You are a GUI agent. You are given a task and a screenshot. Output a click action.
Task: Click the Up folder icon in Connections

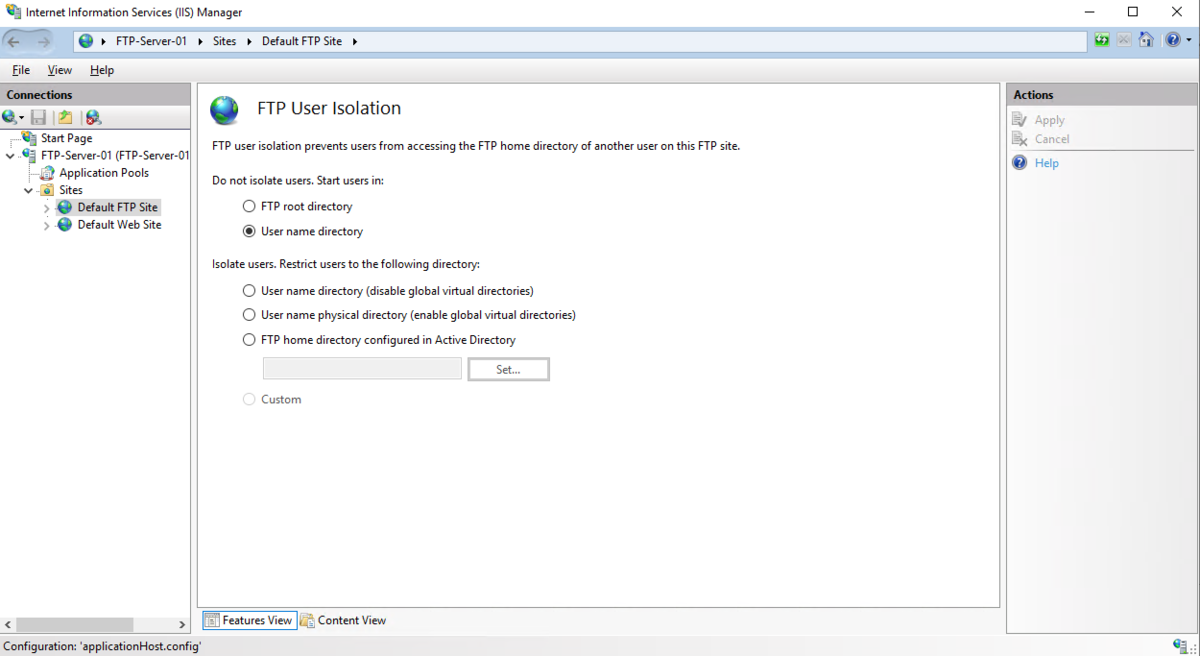[65, 118]
